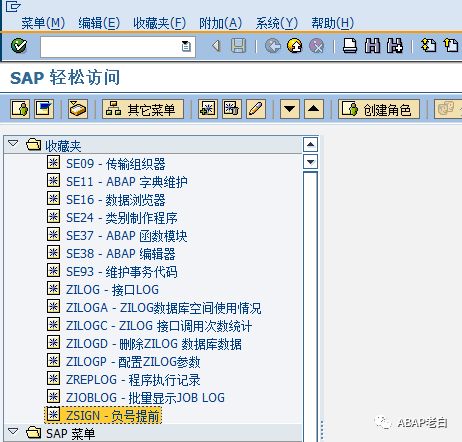
Task: Click the green checkmark Enter icon
Action: pos(19,46)
